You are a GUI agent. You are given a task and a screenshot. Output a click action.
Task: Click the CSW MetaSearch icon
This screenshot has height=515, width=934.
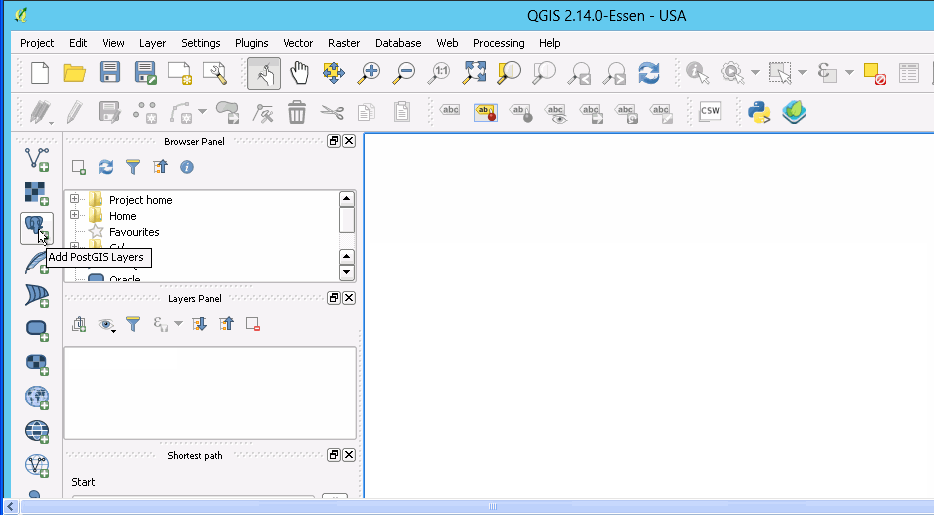[710, 111]
